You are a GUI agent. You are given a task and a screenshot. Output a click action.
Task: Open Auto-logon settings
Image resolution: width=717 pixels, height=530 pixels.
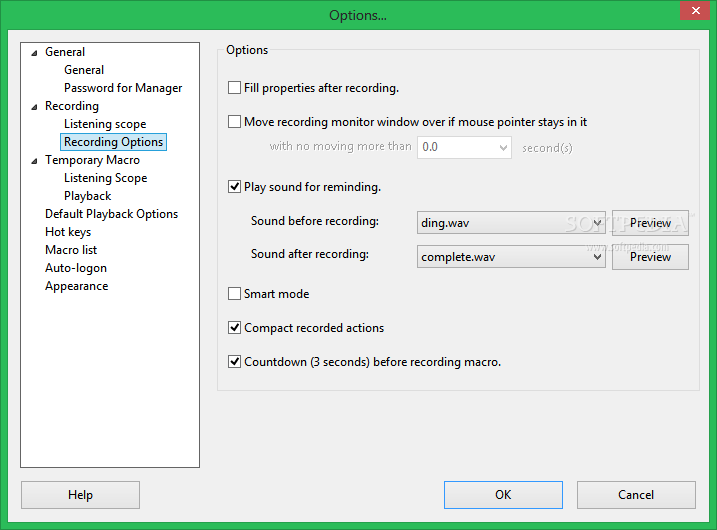[x=76, y=268]
